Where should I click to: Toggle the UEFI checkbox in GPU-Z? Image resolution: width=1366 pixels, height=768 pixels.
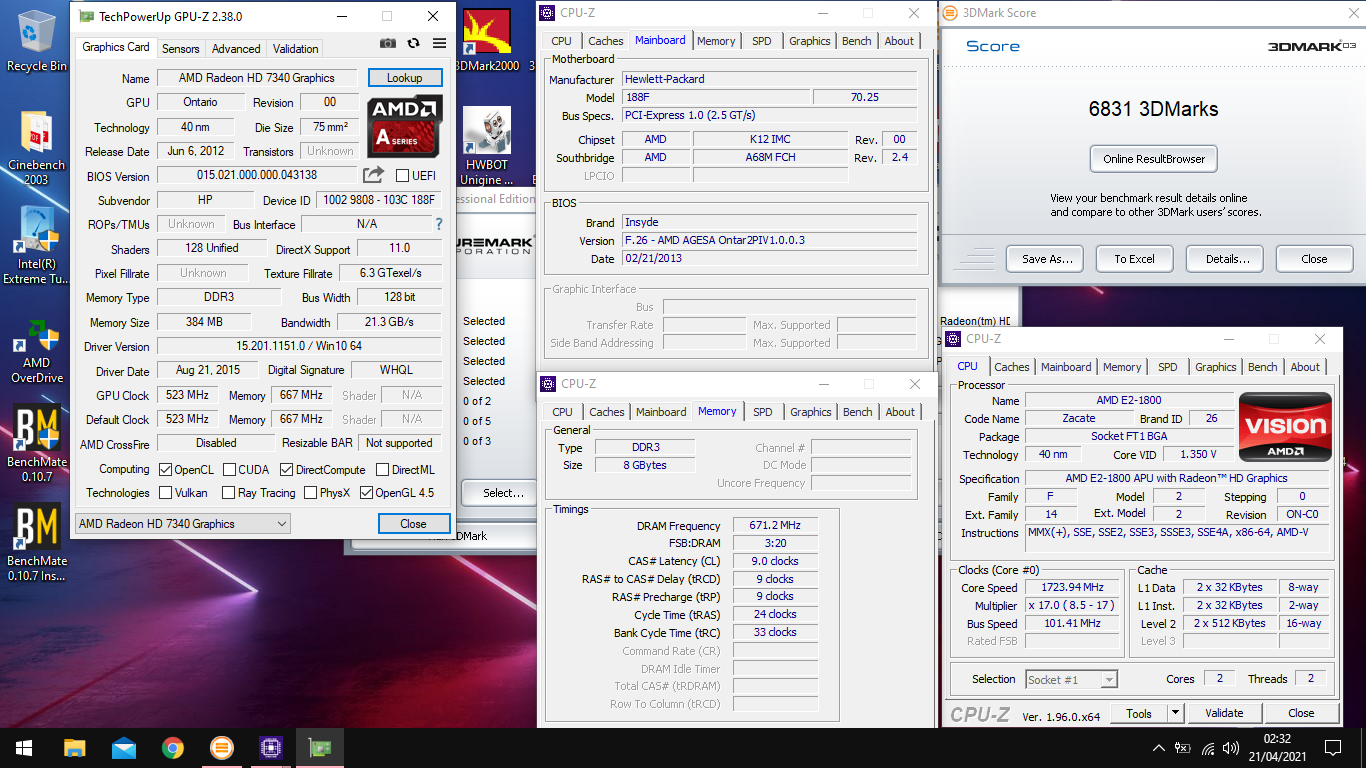tap(402, 176)
